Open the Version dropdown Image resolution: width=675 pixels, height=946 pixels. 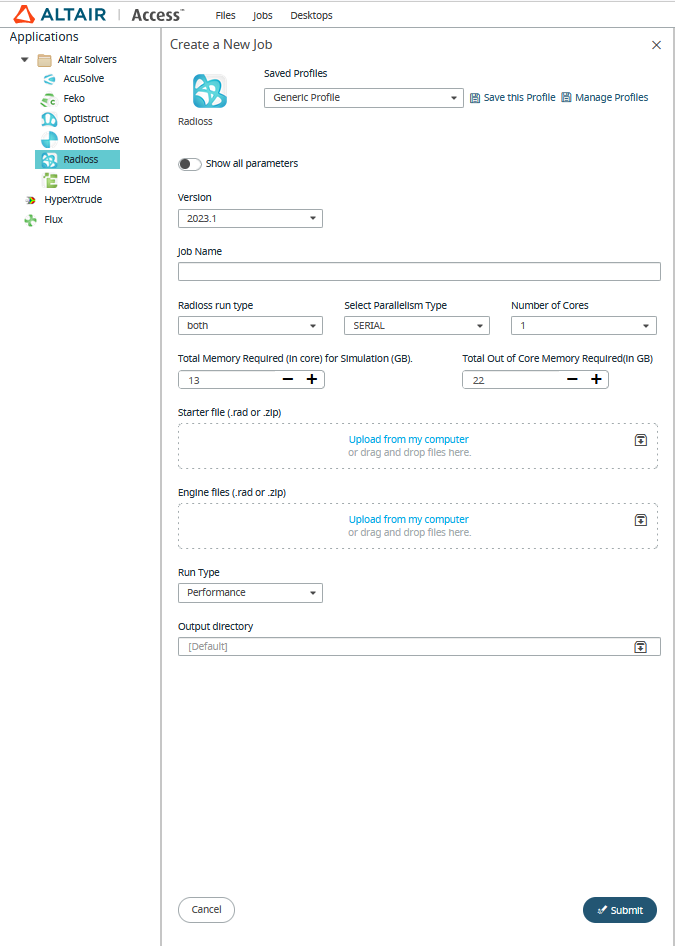tap(312, 218)
